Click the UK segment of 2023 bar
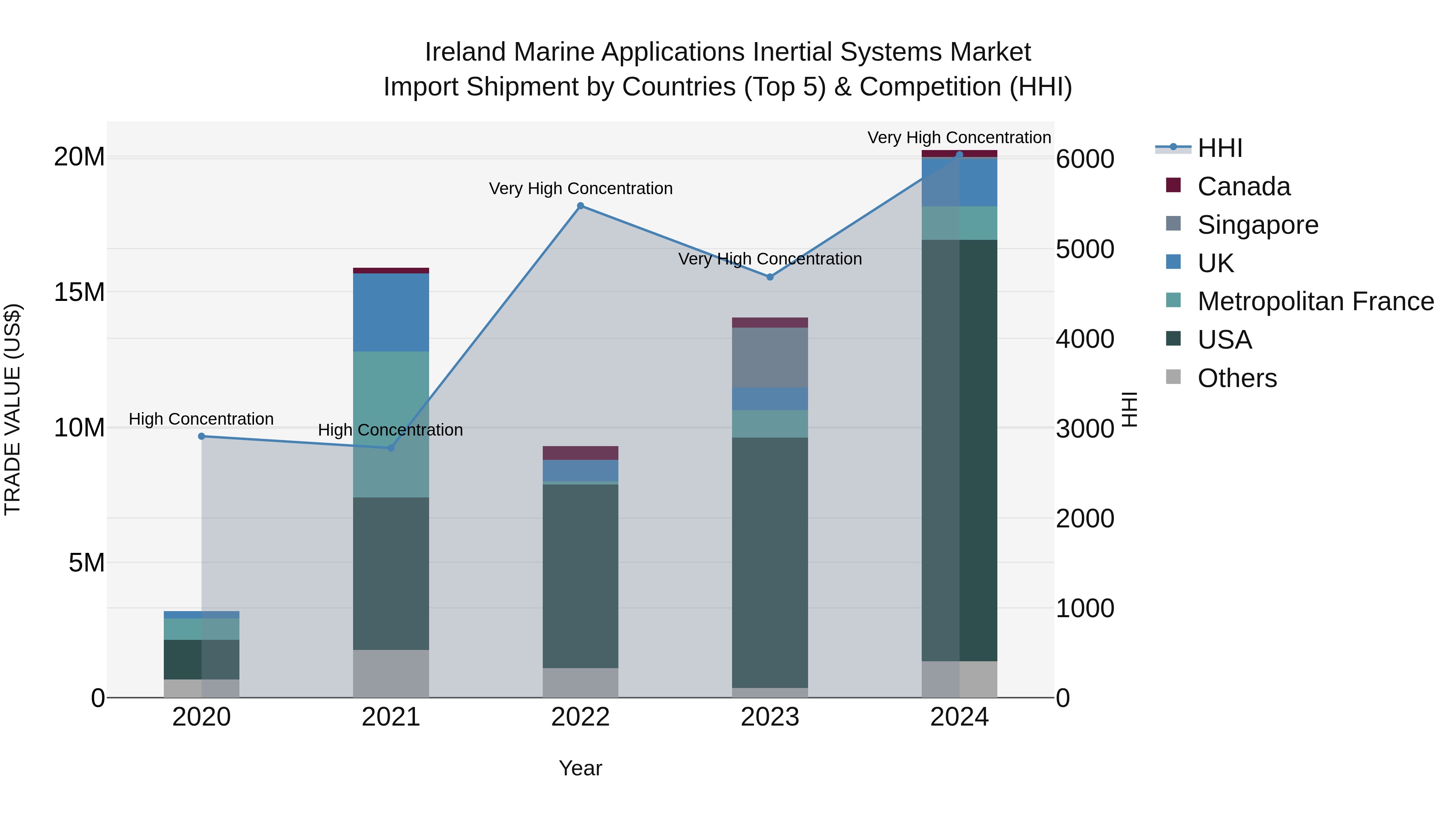 (x=770, y=399)
